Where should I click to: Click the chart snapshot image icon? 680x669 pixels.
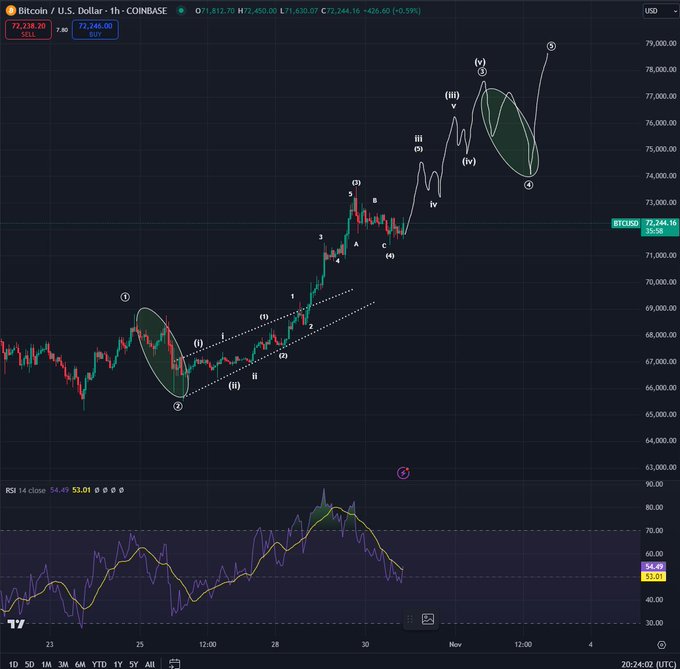pyautogui.click(x=428, y=619)
